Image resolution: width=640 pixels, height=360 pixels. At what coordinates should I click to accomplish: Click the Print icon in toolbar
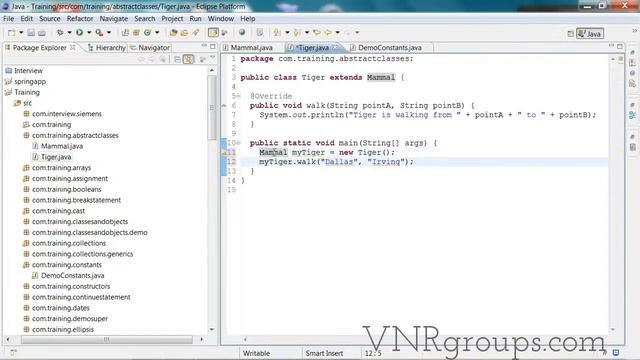42,33
